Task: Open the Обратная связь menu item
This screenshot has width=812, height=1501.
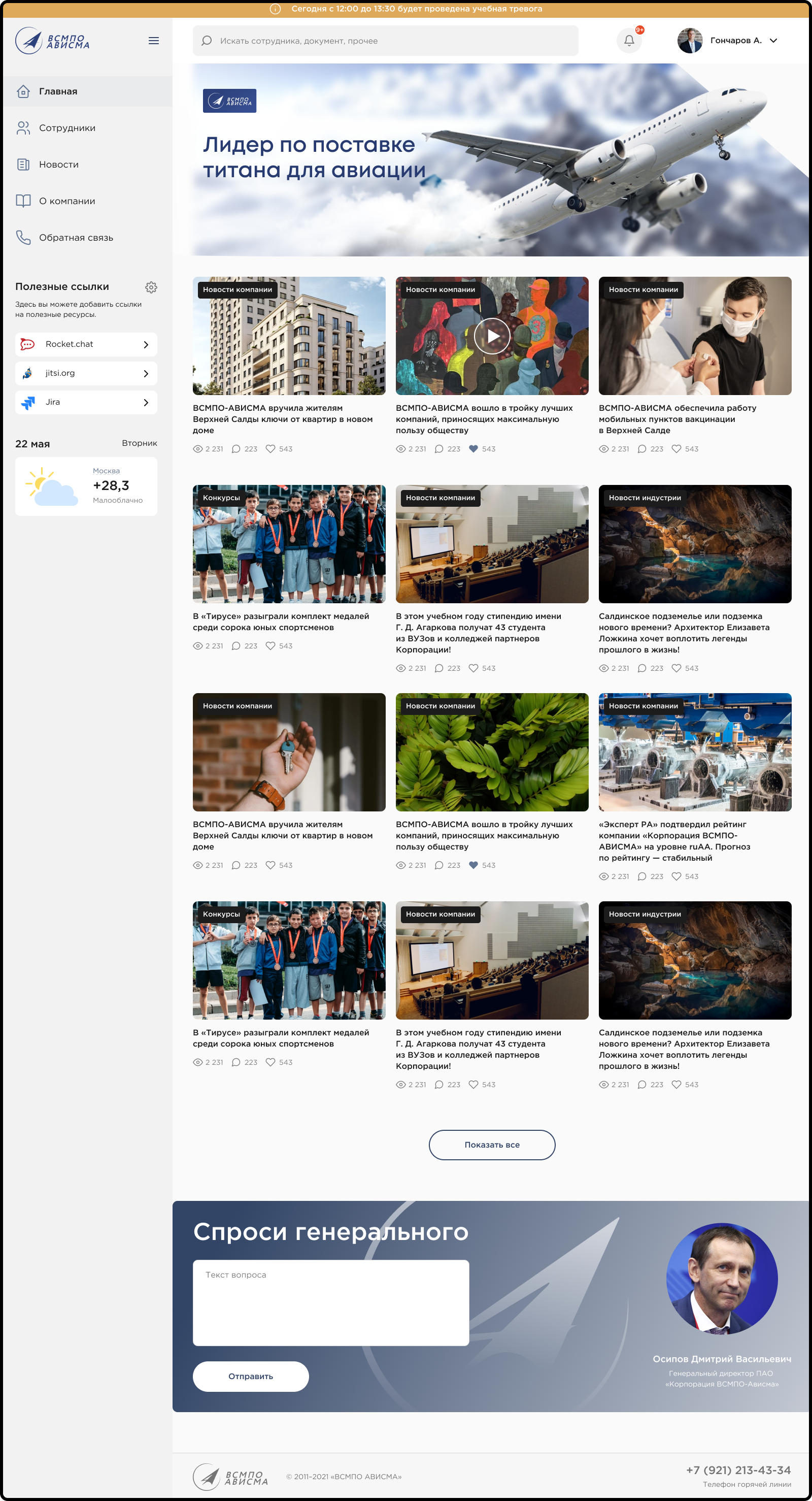Action: [x=76, y=238]
